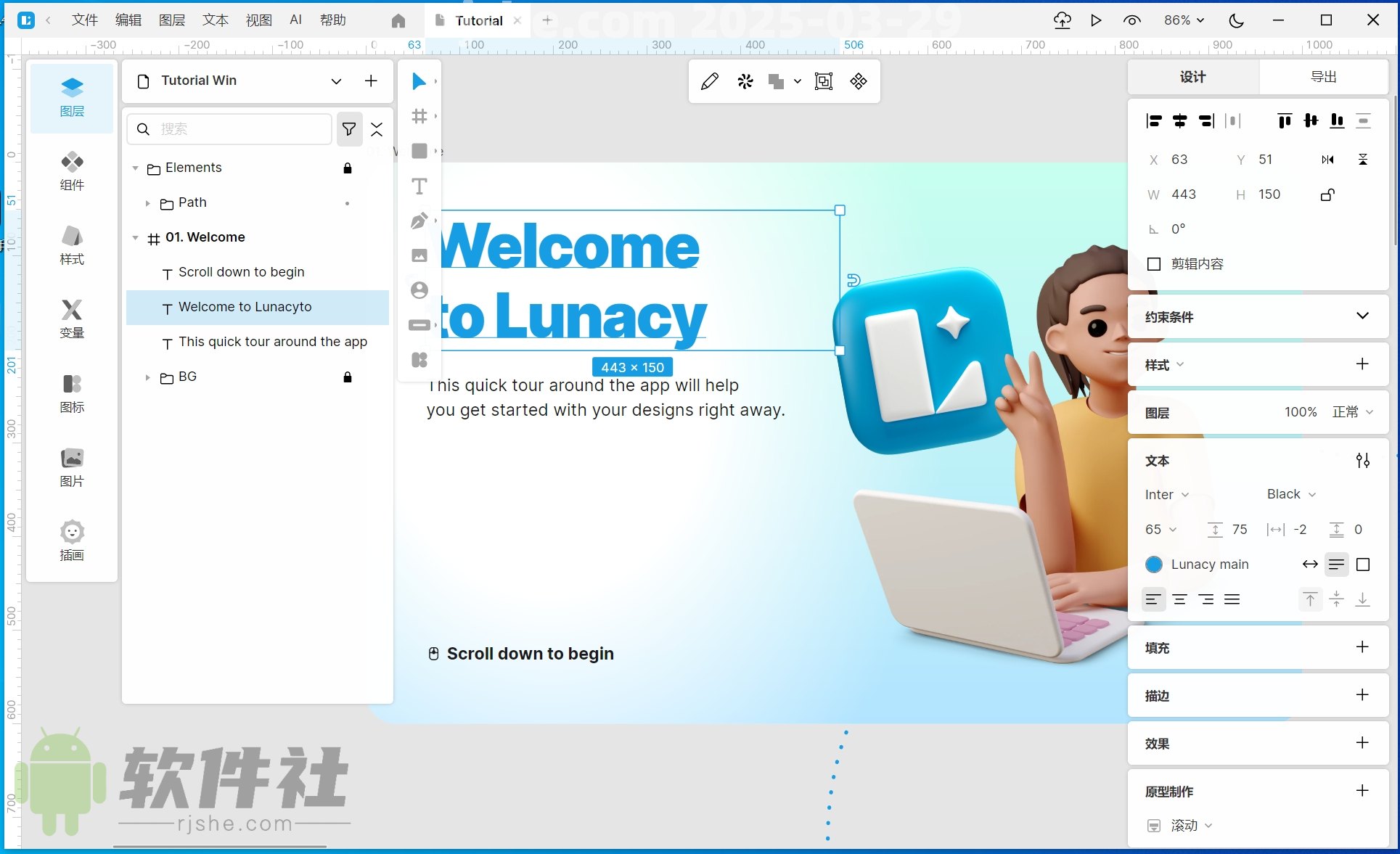Open the component tool at toolbar bottom
Viewport: 1400px width, 854px height.
(419, 360)
